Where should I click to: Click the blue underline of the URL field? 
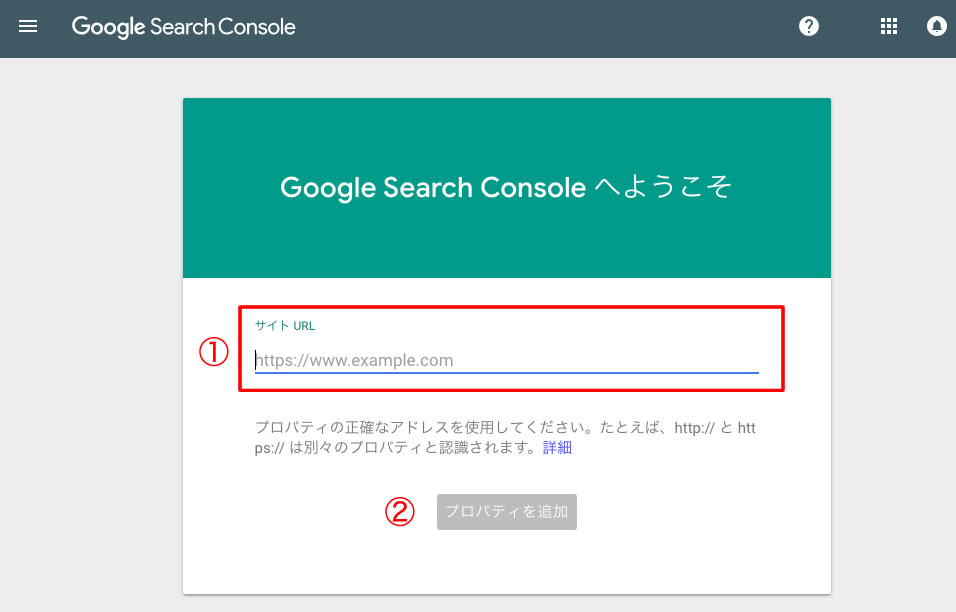[x=506, y=372]
